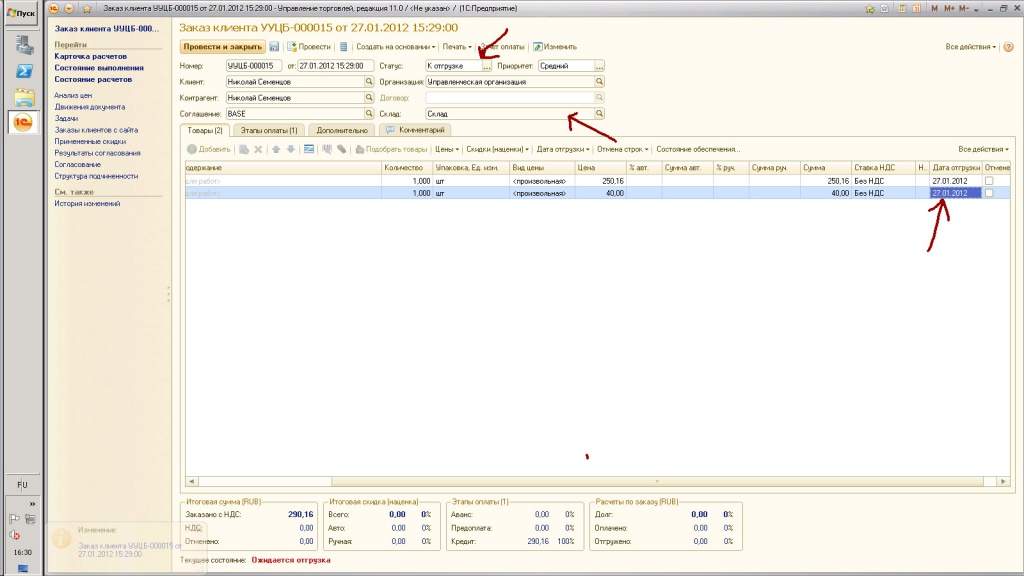The width and height of the screenshot is (1024, 576).
Task: Save the document with the diskette icon
Action: 274,47
